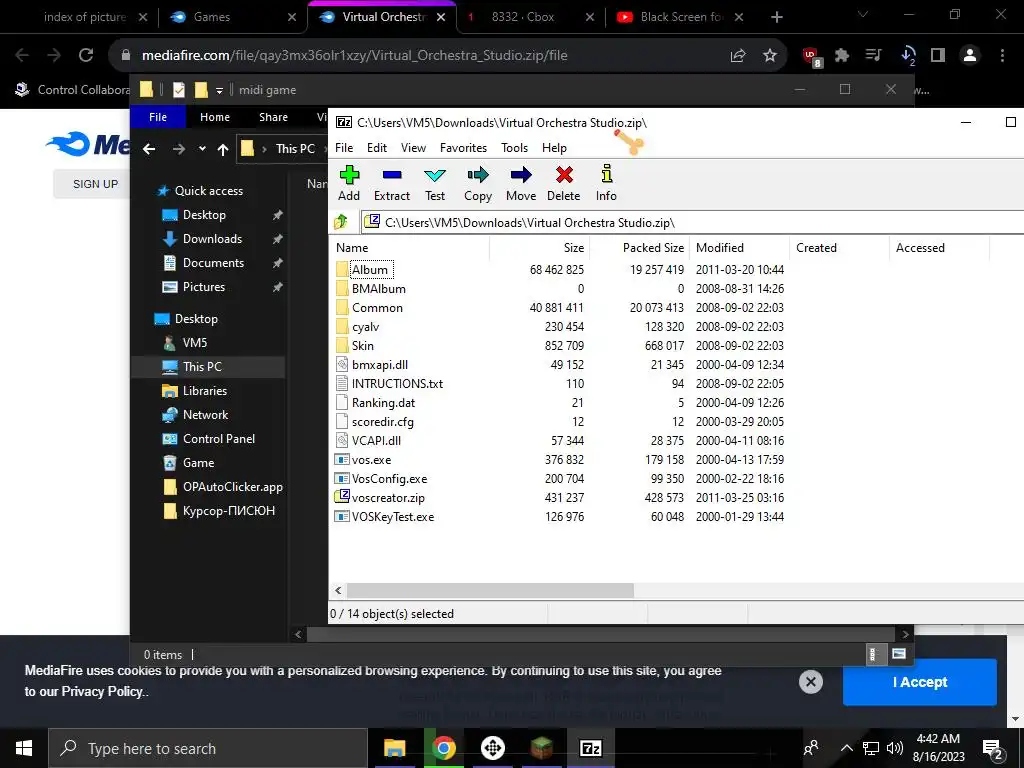1024x768 pixels.
Task: Open Chrome tab search dropdown
Action: (862, 14)
